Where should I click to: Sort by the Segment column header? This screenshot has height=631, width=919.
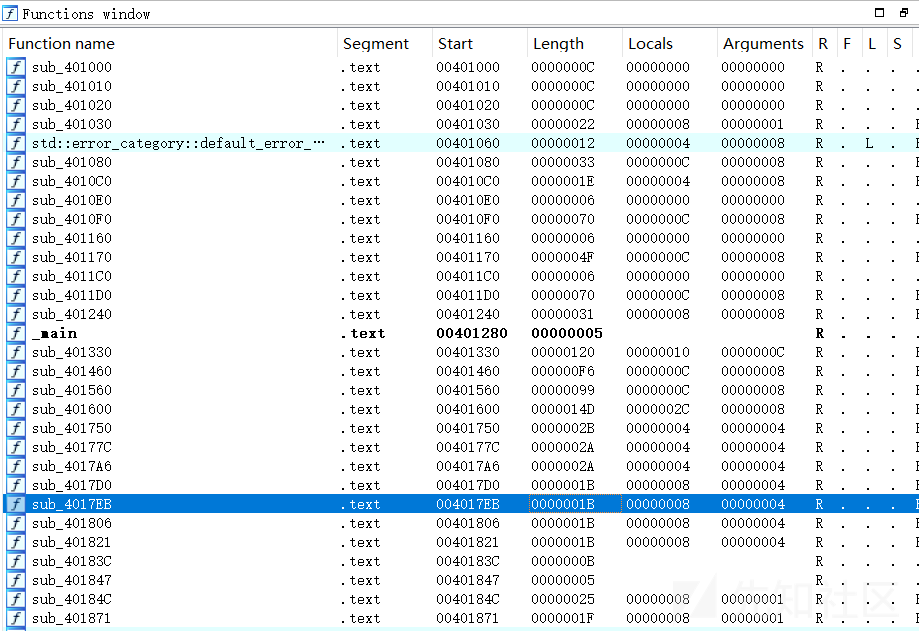[x=384, y=43]
